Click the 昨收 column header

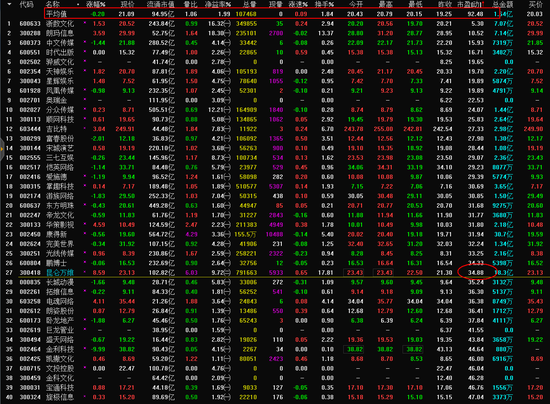(x=445, y=4)
